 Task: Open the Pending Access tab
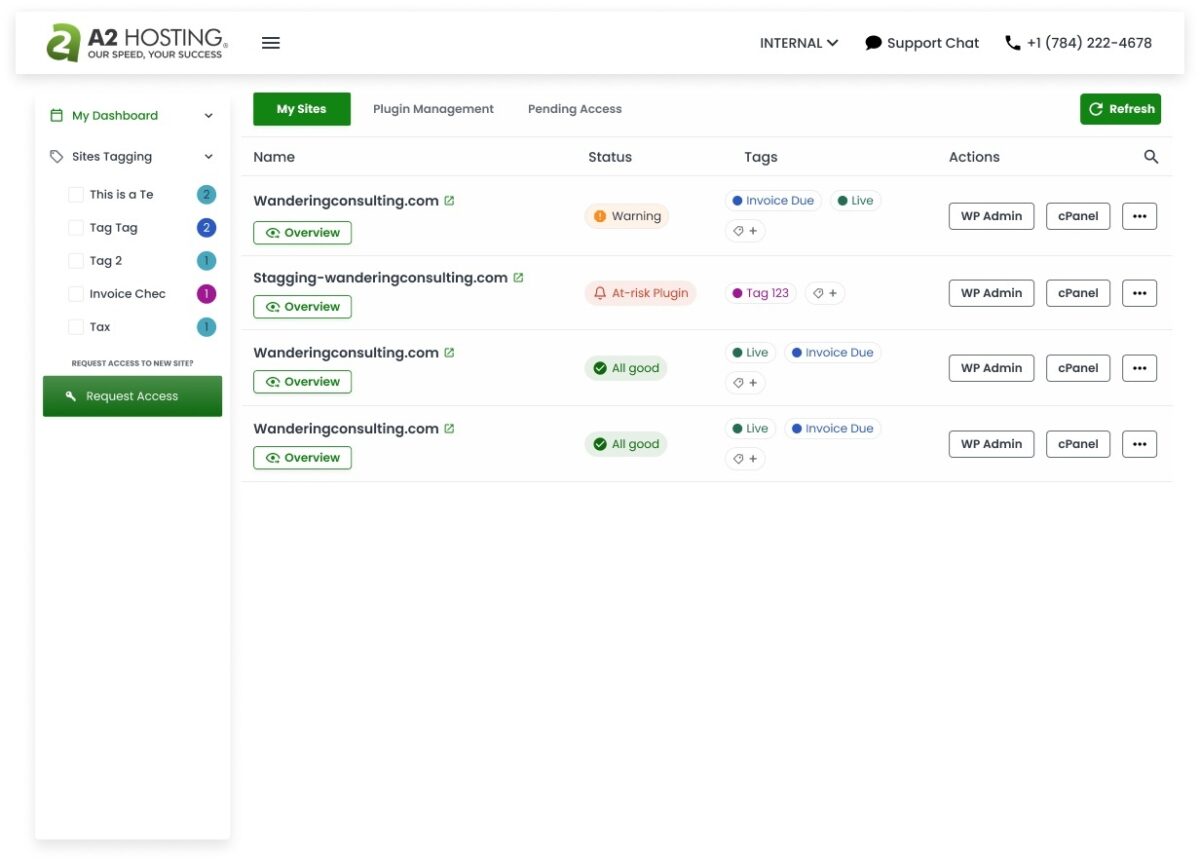pos(574,108)
